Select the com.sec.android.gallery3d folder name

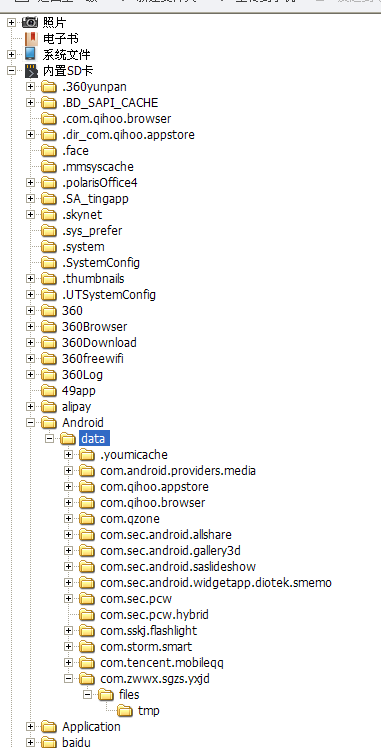pyautogui.click(x=170, y=551)
